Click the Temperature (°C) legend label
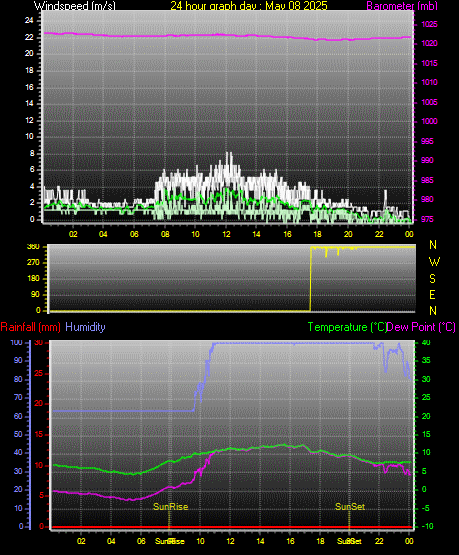 347,327
